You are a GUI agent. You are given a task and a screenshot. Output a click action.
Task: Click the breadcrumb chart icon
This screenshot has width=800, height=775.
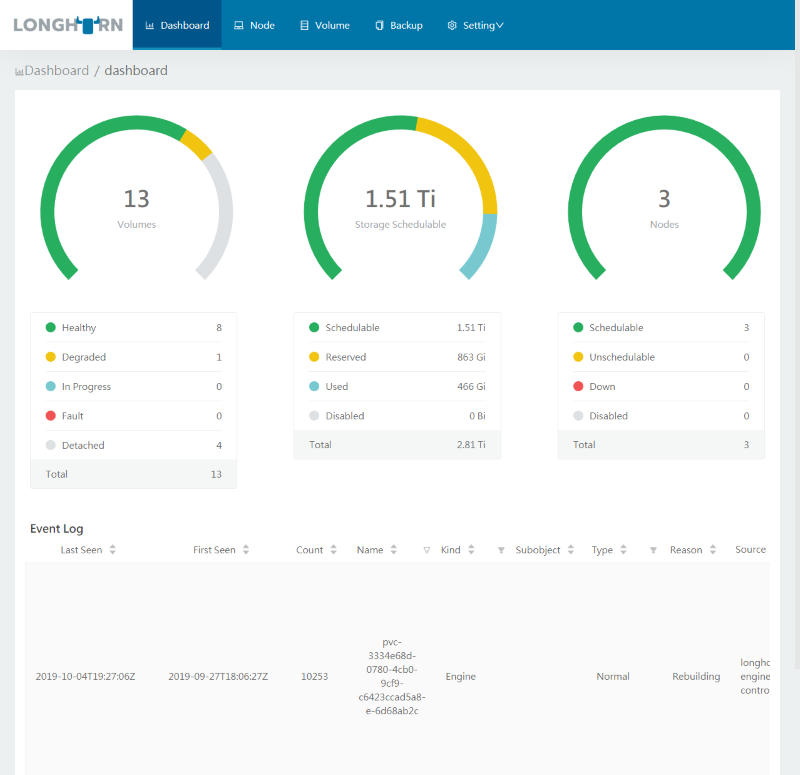[x=19, y=71]
